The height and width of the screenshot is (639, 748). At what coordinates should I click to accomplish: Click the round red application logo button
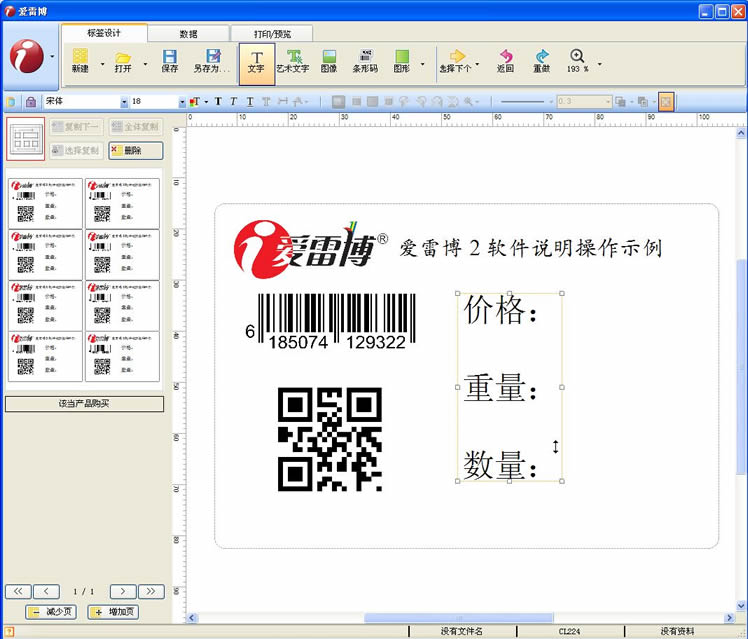27,56
